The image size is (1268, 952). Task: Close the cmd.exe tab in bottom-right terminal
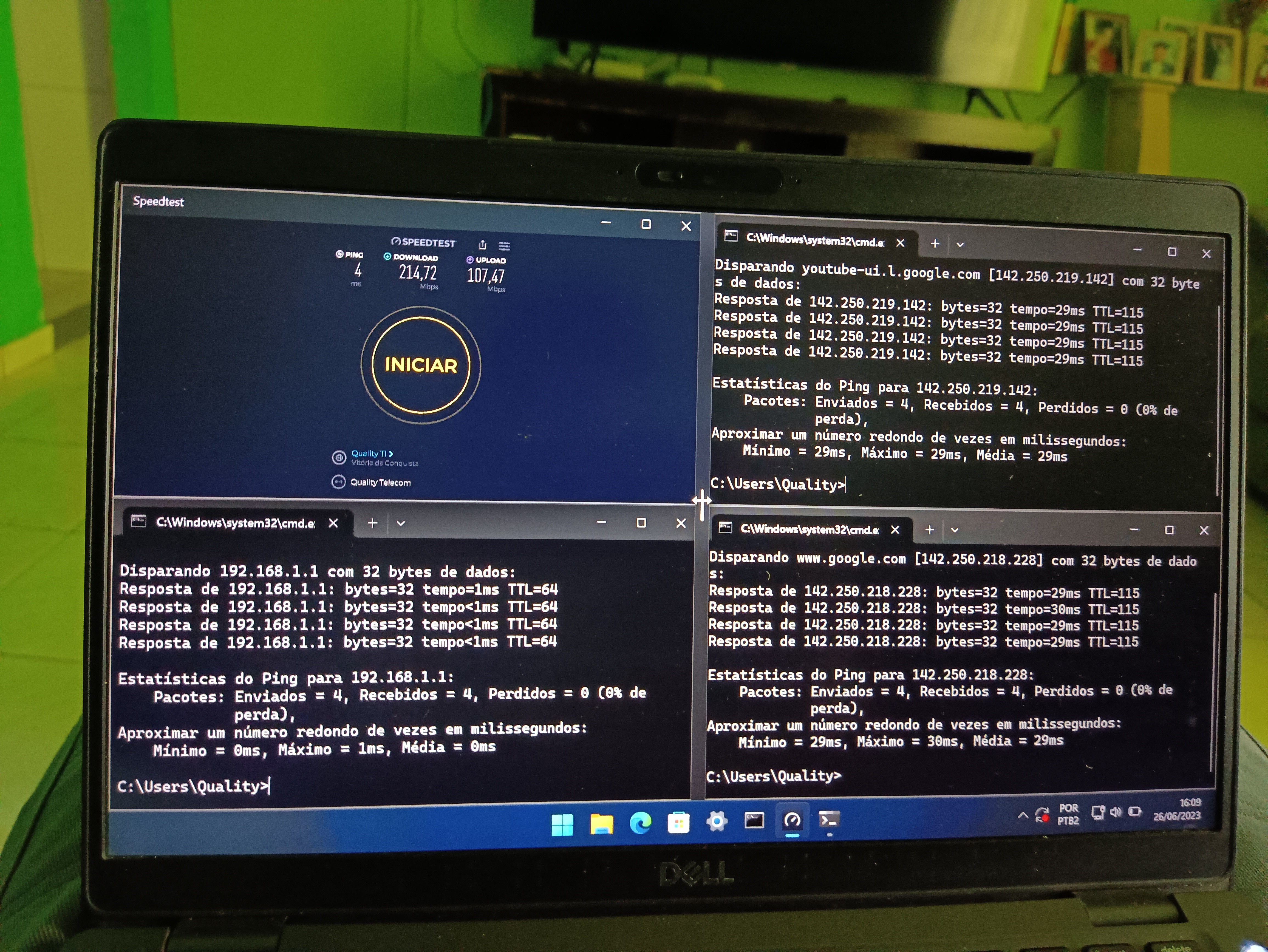895,530
